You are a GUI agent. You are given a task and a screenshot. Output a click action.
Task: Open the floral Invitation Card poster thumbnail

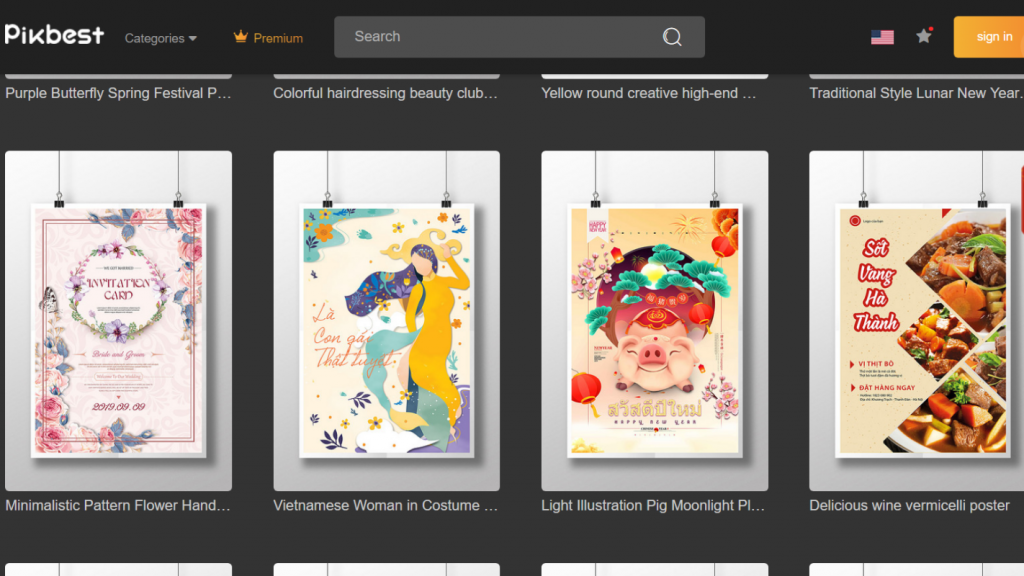[x=118, y=320]
